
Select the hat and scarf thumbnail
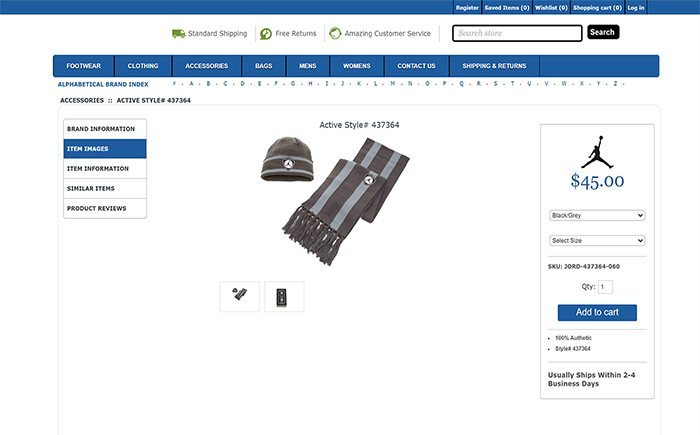point(239,297)
